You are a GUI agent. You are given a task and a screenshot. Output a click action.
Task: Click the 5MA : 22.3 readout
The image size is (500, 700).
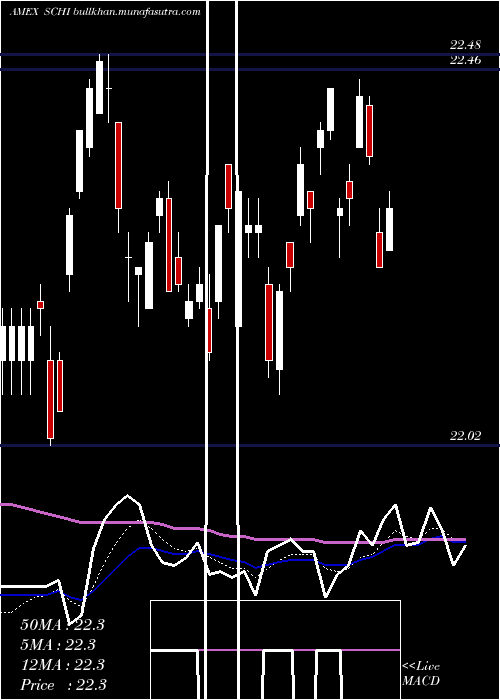click(58, 645)
